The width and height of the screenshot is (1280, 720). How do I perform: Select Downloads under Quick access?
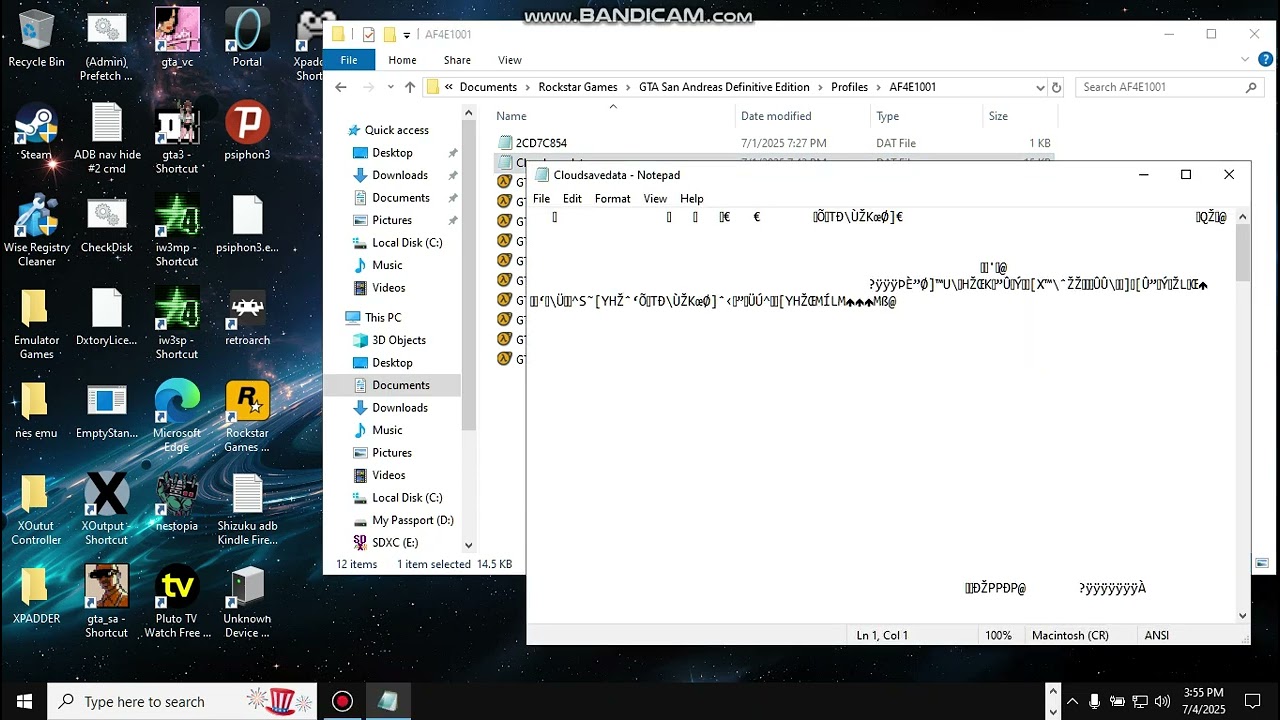(x=400, y=175)
